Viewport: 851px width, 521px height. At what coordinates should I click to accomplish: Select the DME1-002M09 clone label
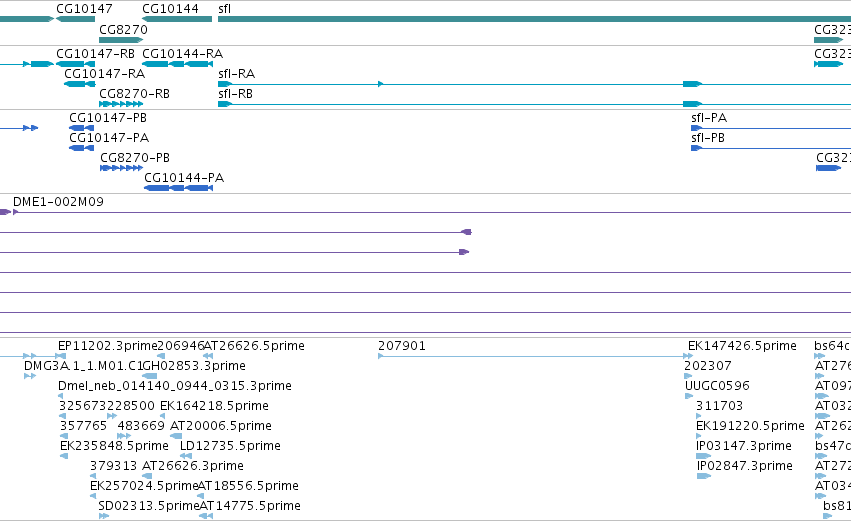point(58,202)
